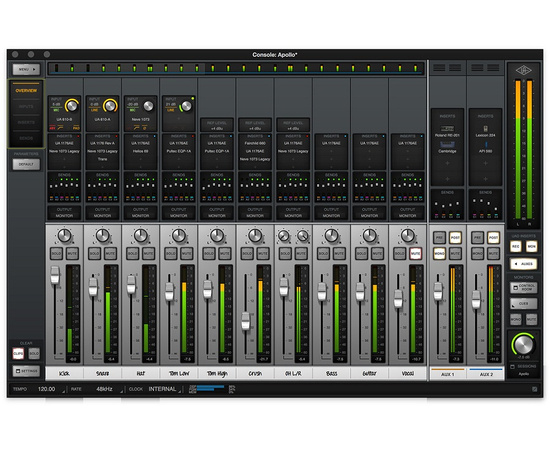Image resolution: width=550 pixels, height=450 pixels.
Task: Mute the Snare channel
Action: tap(110, 253)
